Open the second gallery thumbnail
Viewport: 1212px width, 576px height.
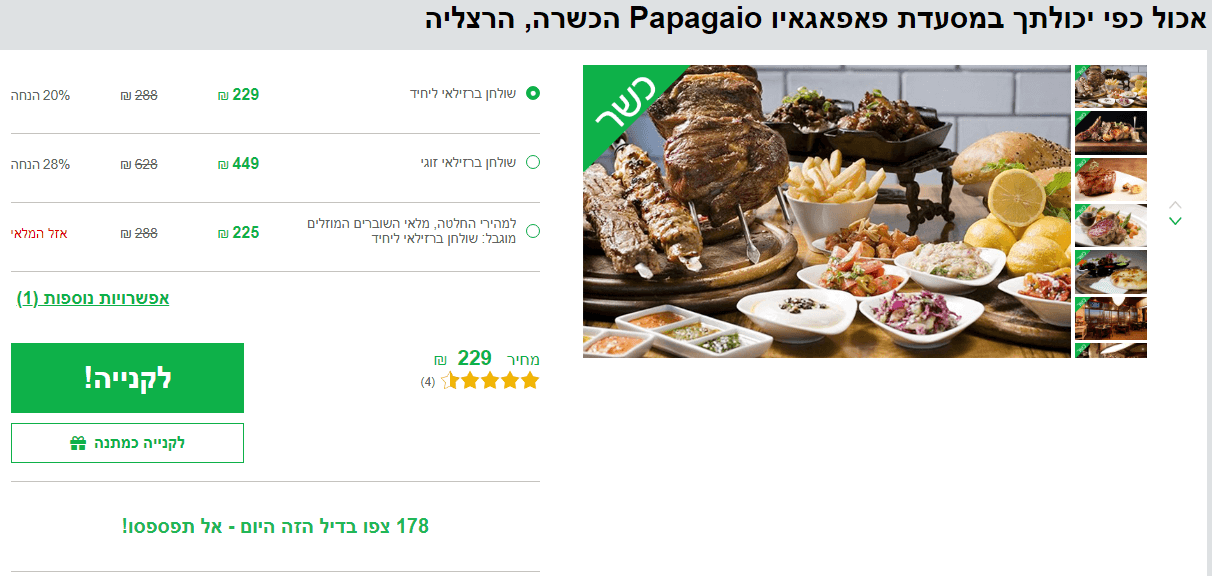pyautogui.click(x=1111, y=132)
